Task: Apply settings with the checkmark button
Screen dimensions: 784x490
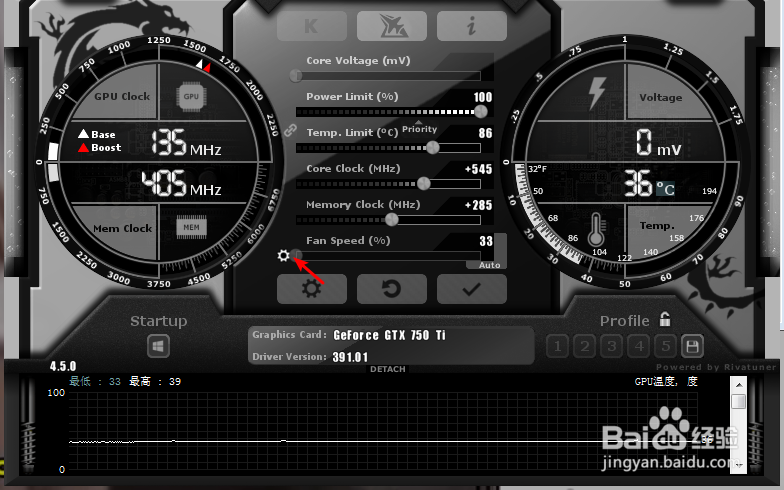Action: 472,289
